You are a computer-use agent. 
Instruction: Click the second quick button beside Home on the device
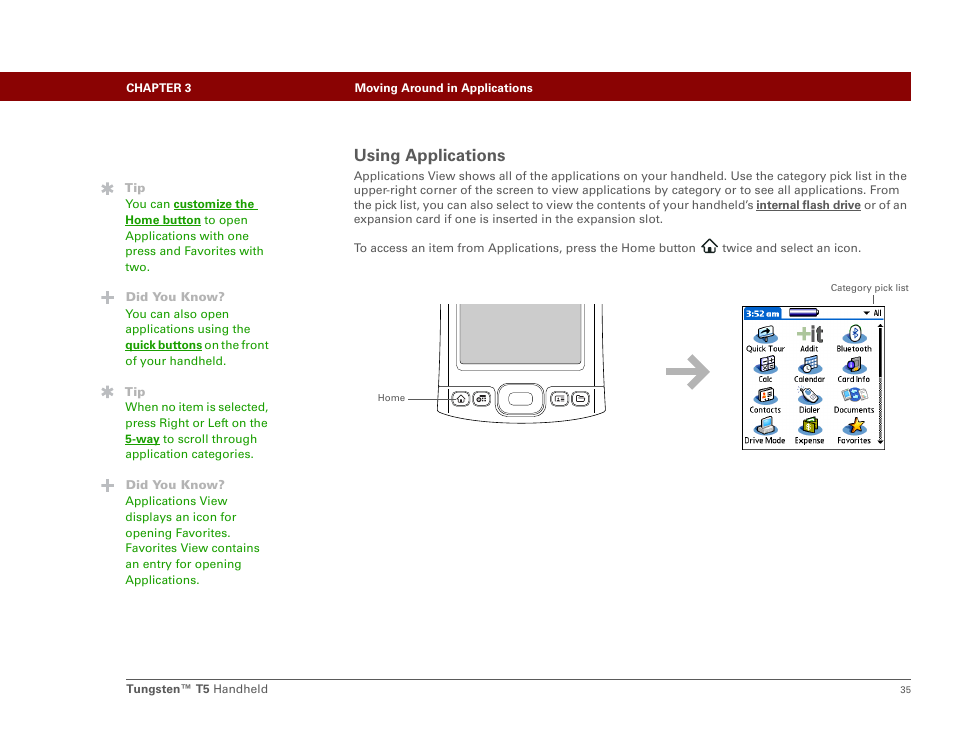(481, 399)
